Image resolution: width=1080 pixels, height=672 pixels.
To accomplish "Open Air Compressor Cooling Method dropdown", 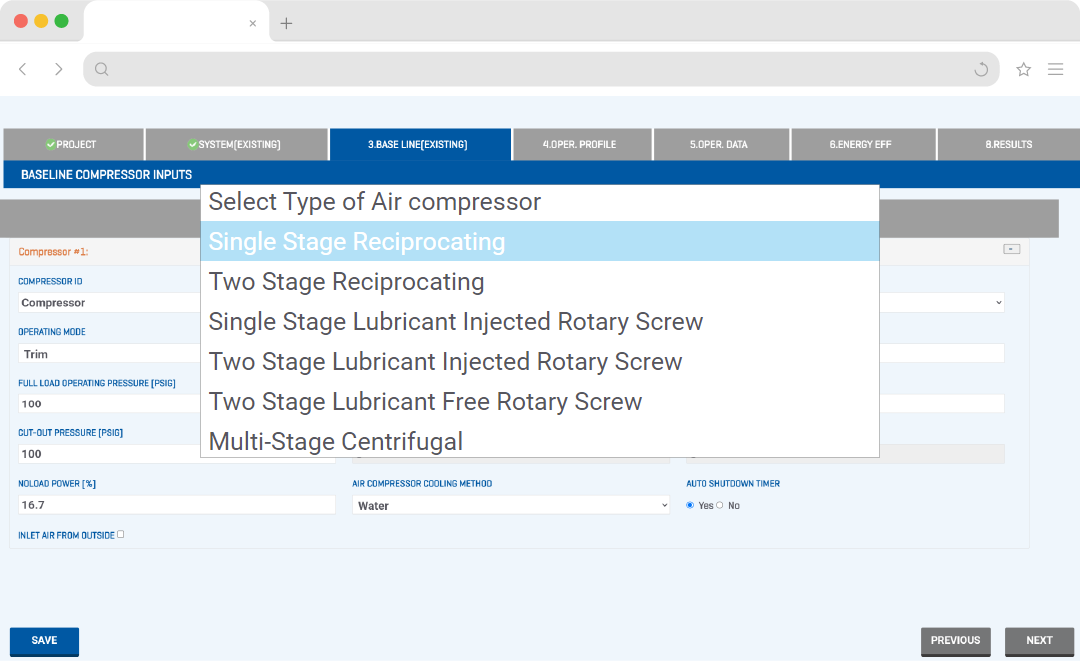I will pyautogui.click(x=510, y=505).
